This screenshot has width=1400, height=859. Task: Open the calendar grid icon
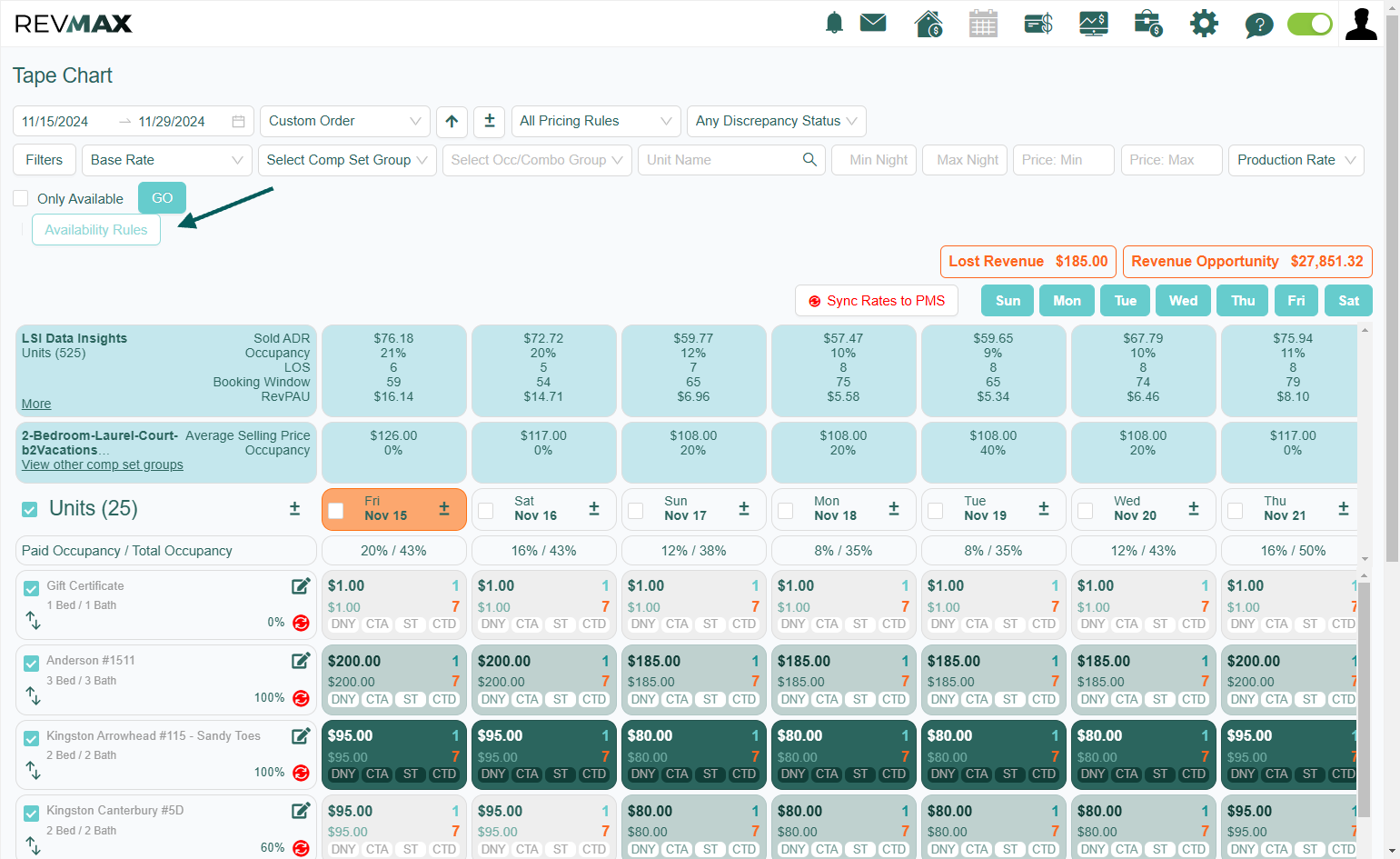[x=983, y=24]
